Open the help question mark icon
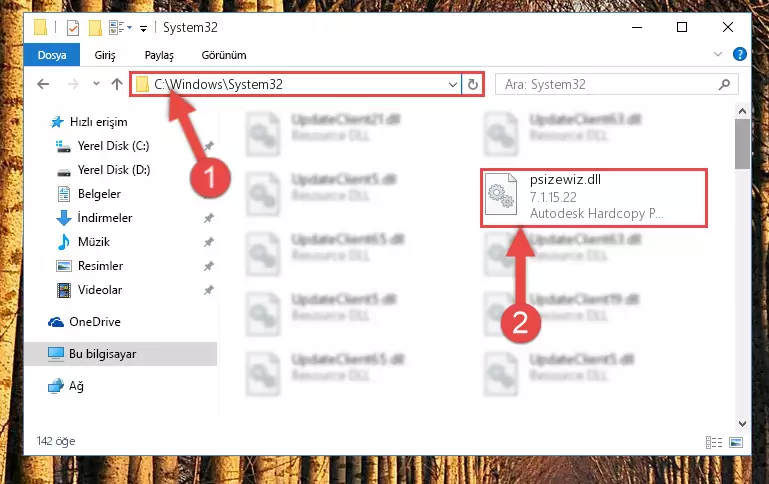Image resolution: width=769 pixels, height=484 pixels. [740, 54]
